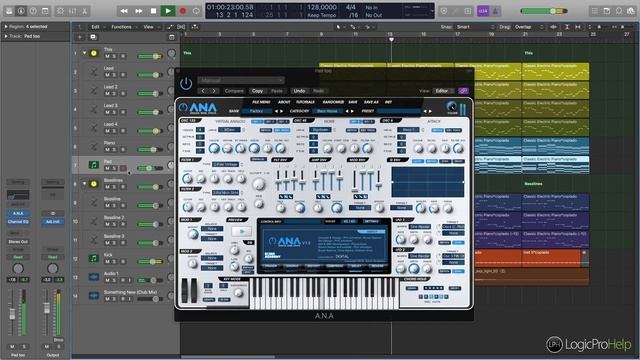Open the plug-in preset Manual dropdown

pyautogui.click(x=241, y=80)
